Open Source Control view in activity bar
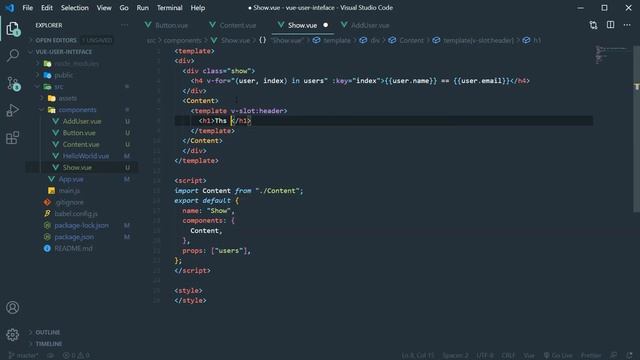Image resolution: width=640 pixels, height=360 pixels. click(13, 83)
